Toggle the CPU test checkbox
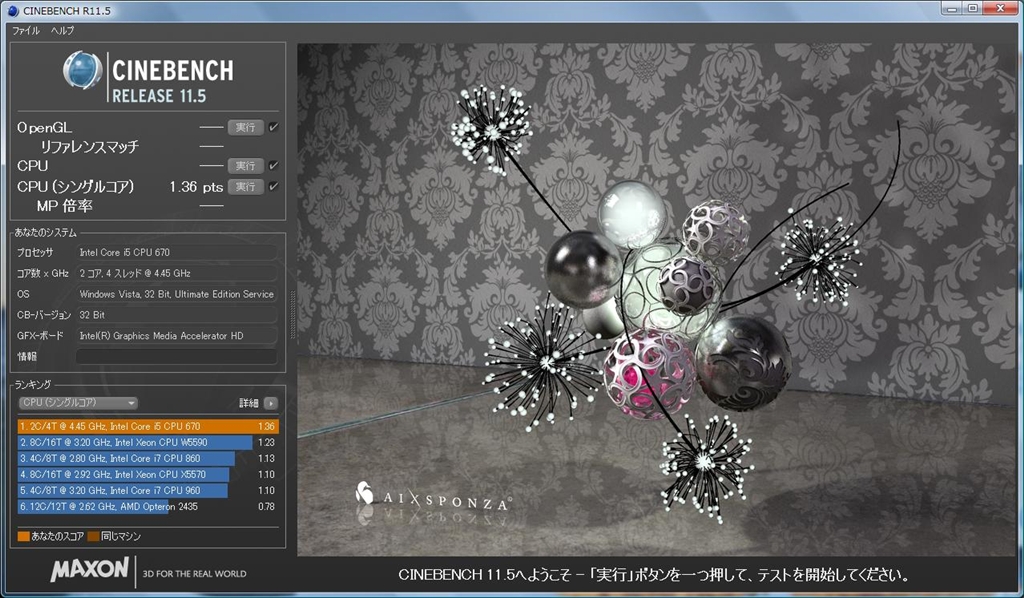 [x=274, y=166]
